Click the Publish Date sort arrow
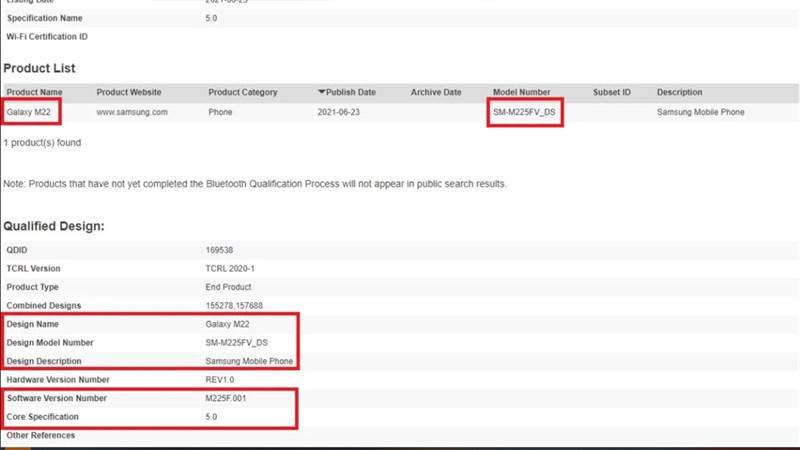 (321, 92)
